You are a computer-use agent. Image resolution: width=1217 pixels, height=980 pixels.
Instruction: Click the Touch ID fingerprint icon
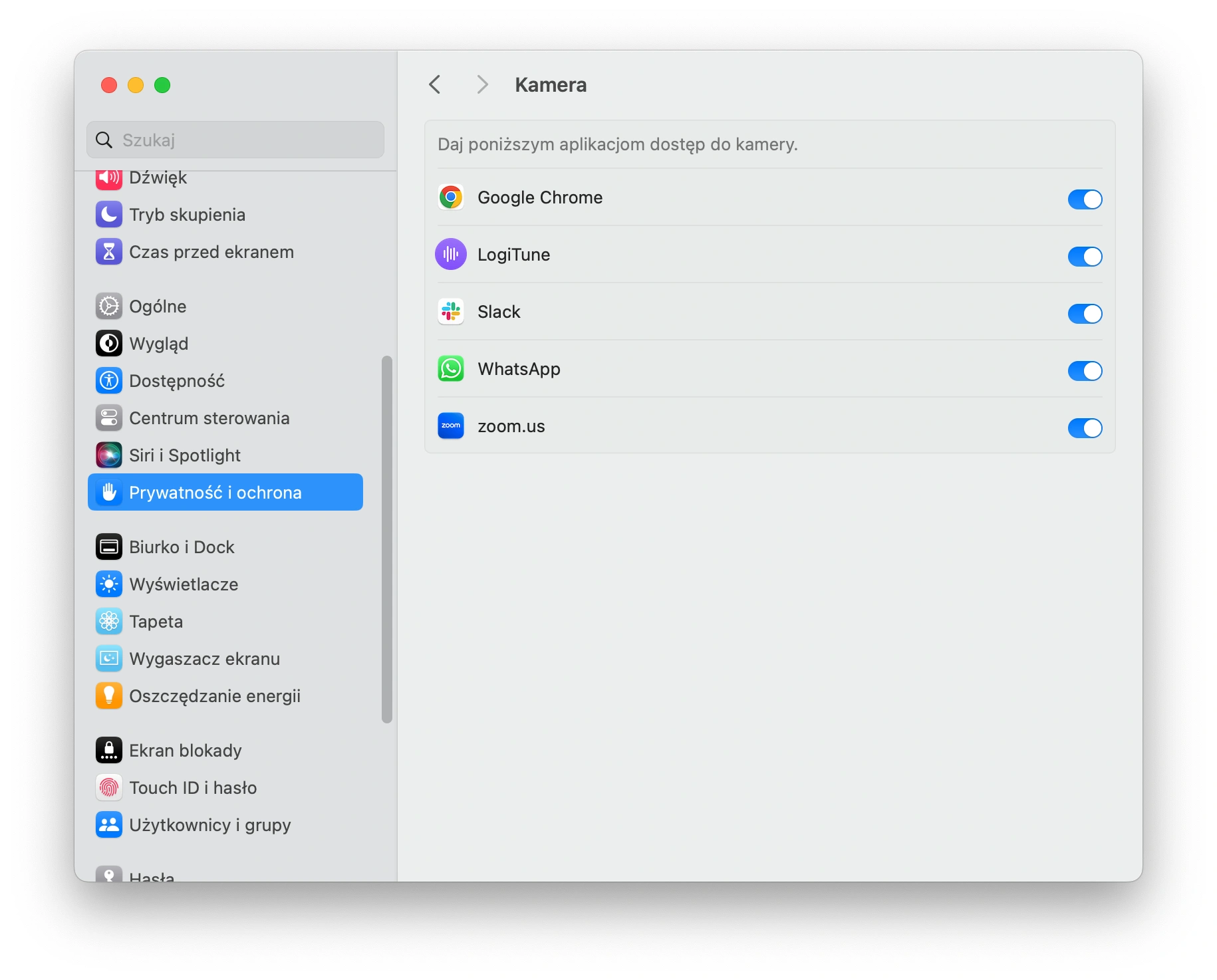point(109,788)
